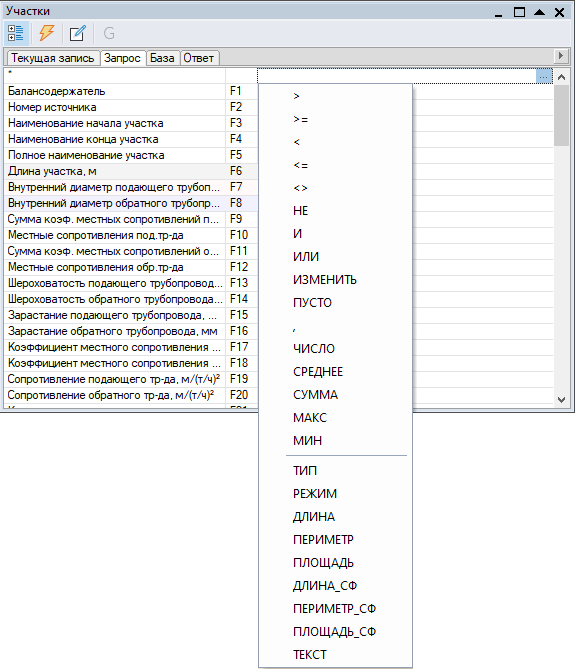Select ИЛИ from the operator menu

335,257
